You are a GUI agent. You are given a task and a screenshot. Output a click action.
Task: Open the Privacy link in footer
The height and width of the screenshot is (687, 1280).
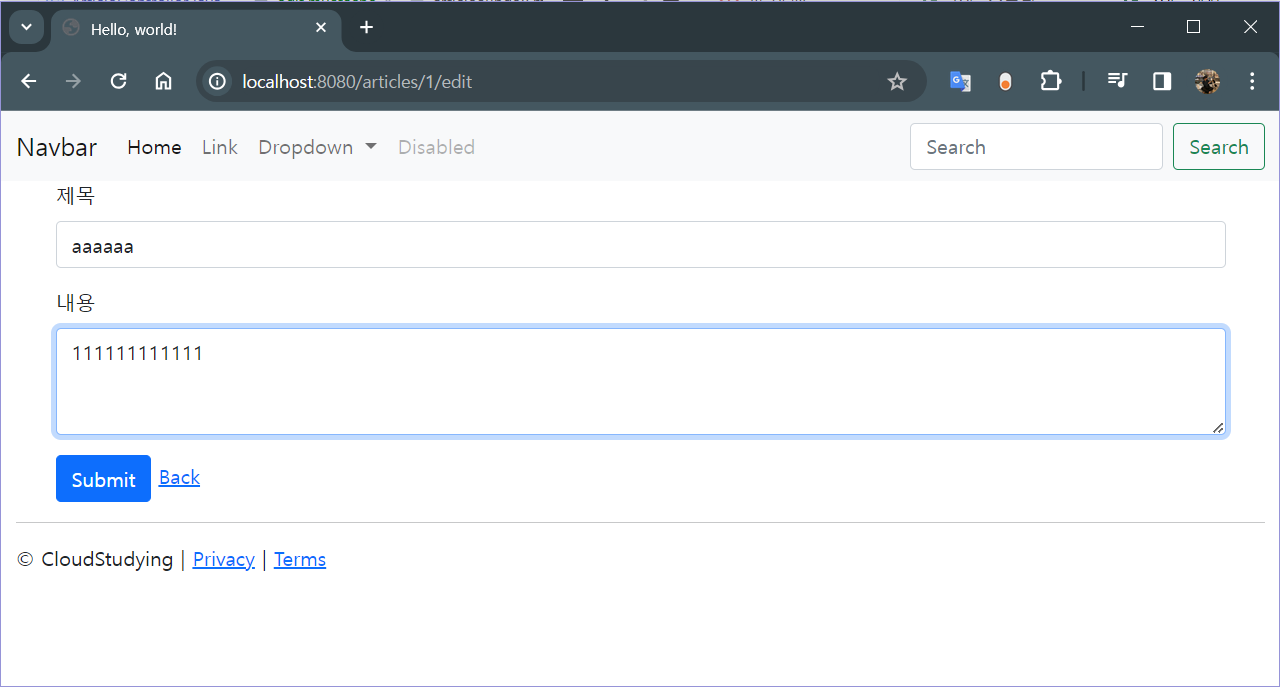[224, 560]
